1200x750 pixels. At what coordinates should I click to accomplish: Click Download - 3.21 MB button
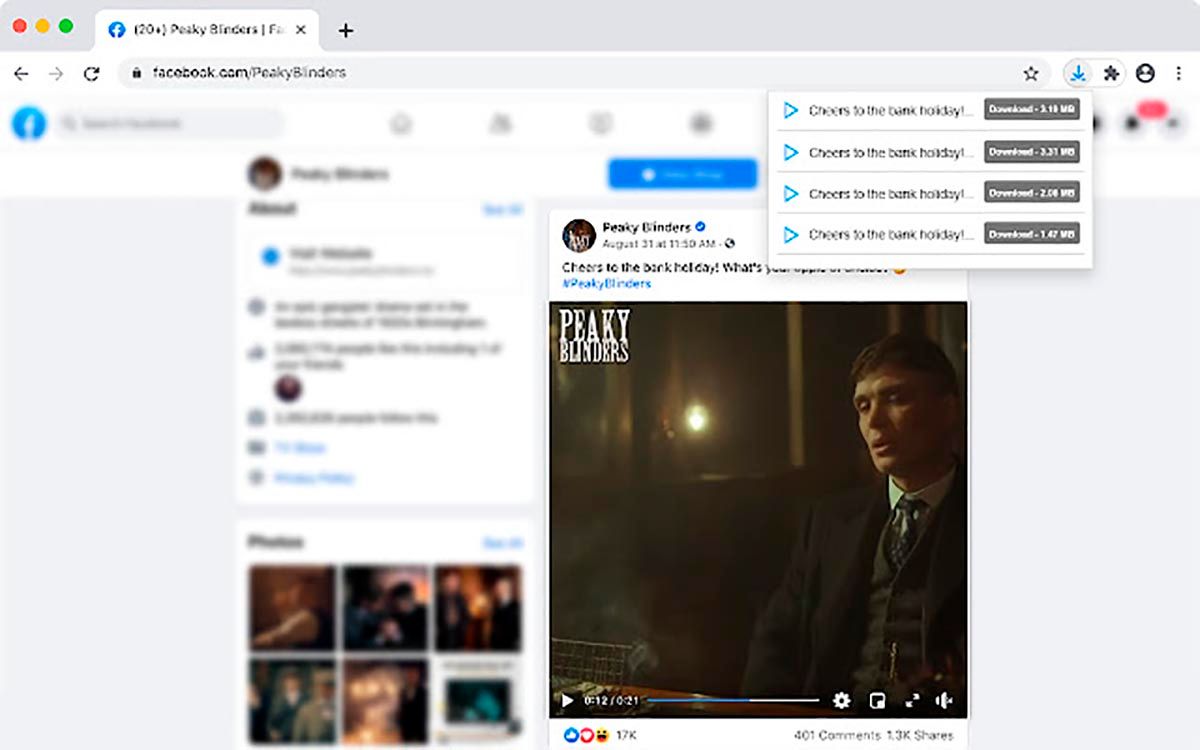coord(1032,152)
